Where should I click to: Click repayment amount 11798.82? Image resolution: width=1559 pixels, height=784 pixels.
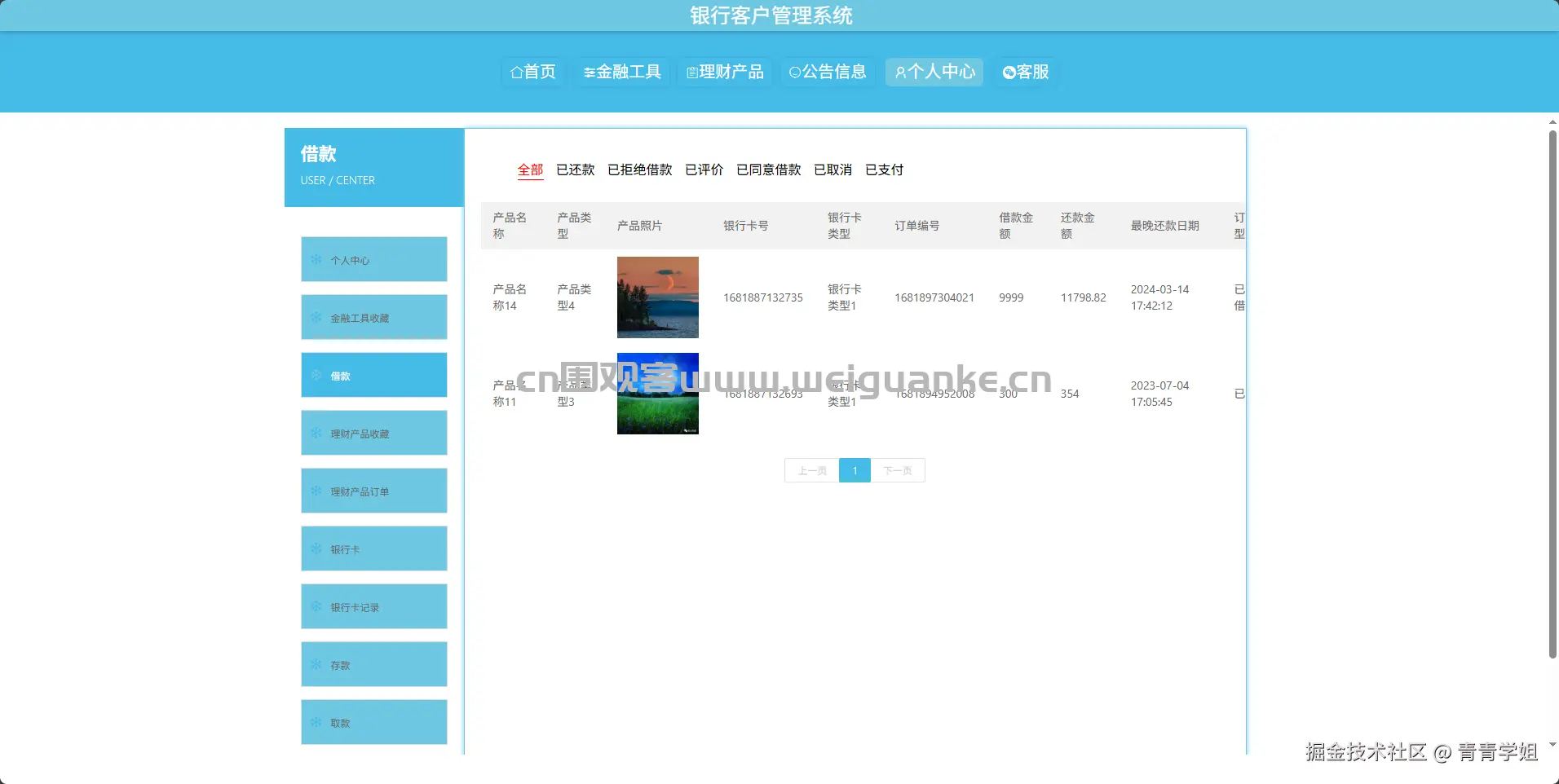tap(1084, 297)
